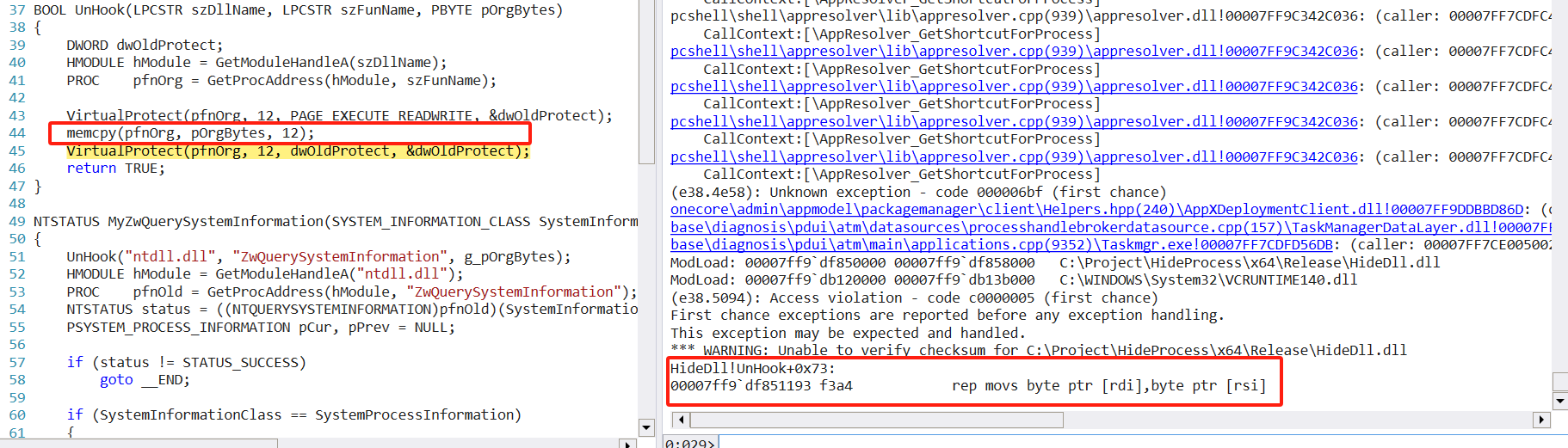1568x448 pixels.
Task: Click line number 37 in the gutter
Action: click(17, 10)
